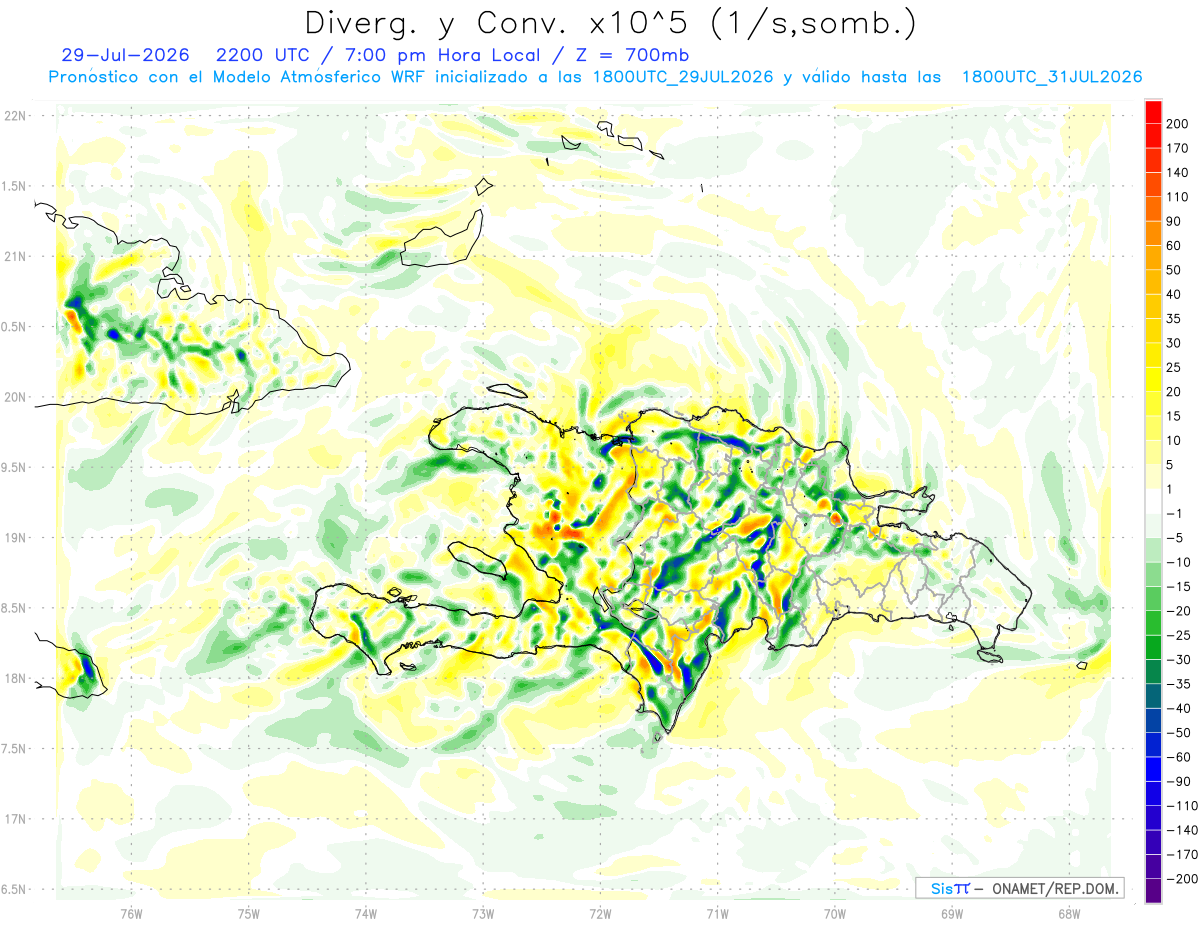Click the "170" colorbar label

[1179, 148]
